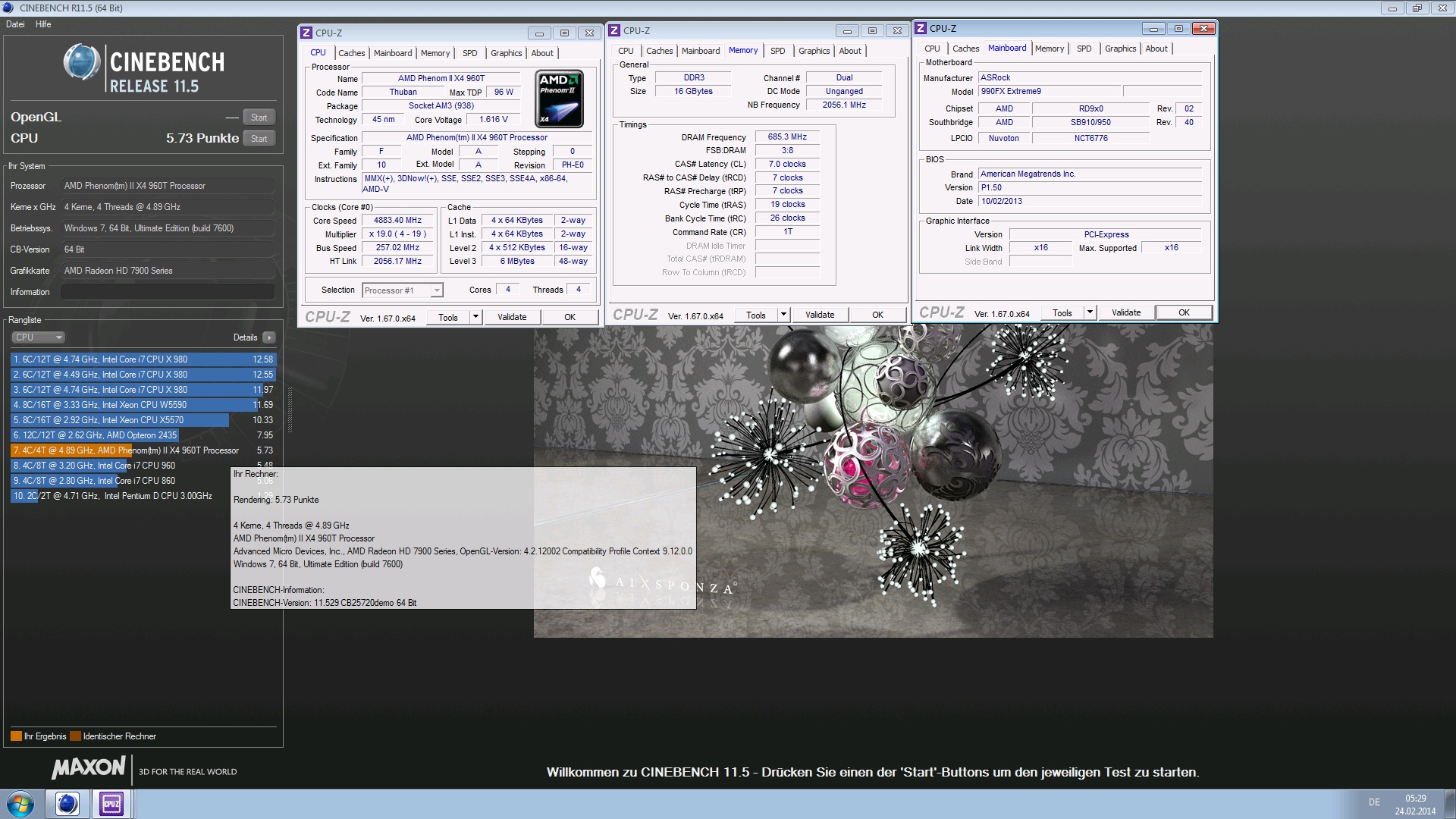This screenshot has width=1456, height=819.
Task: Click Validate in Mainboard CPU-Z window
Action: click(x=1126, y=312)
